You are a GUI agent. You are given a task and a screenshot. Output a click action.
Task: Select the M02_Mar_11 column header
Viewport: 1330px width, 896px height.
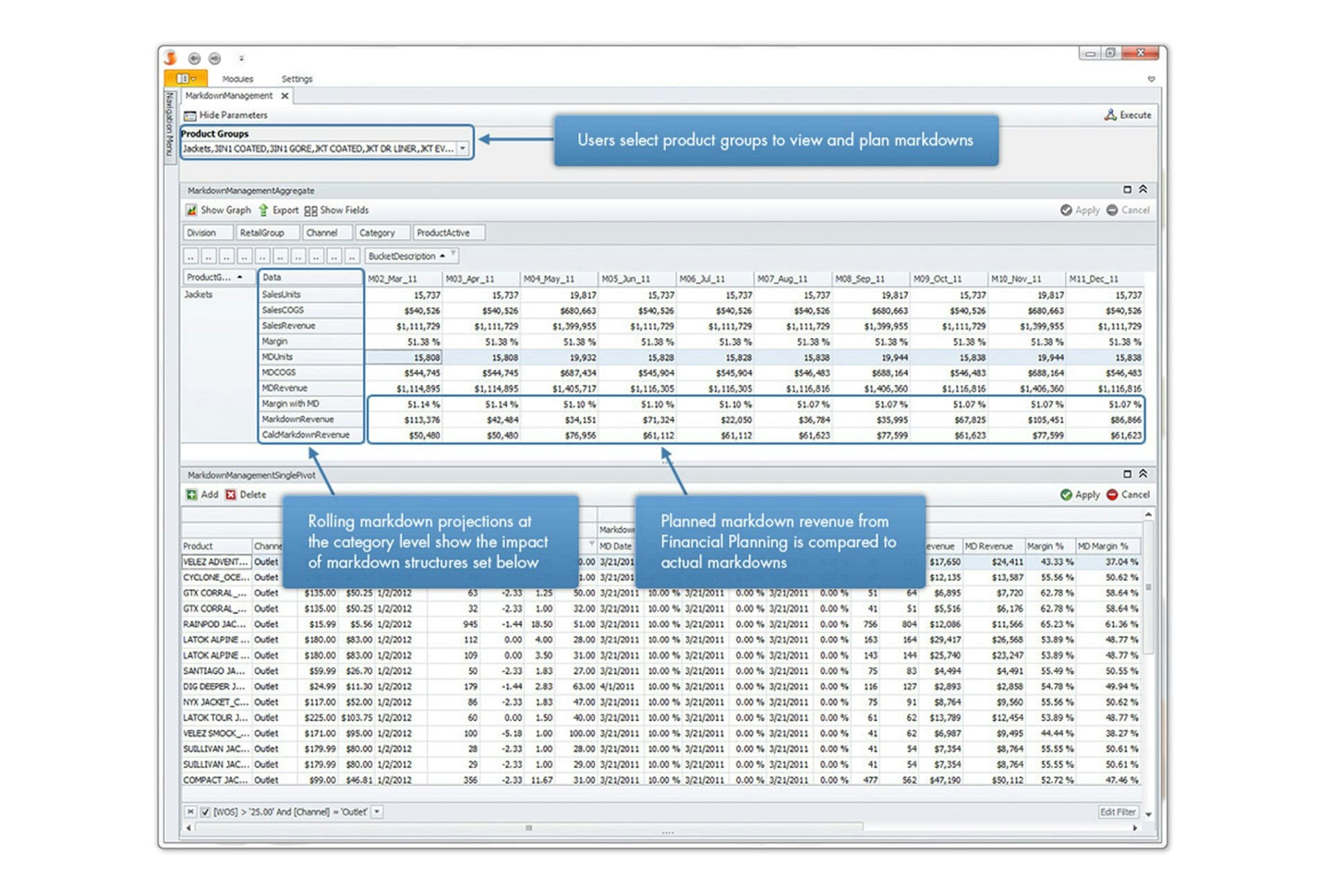point(404,279)
